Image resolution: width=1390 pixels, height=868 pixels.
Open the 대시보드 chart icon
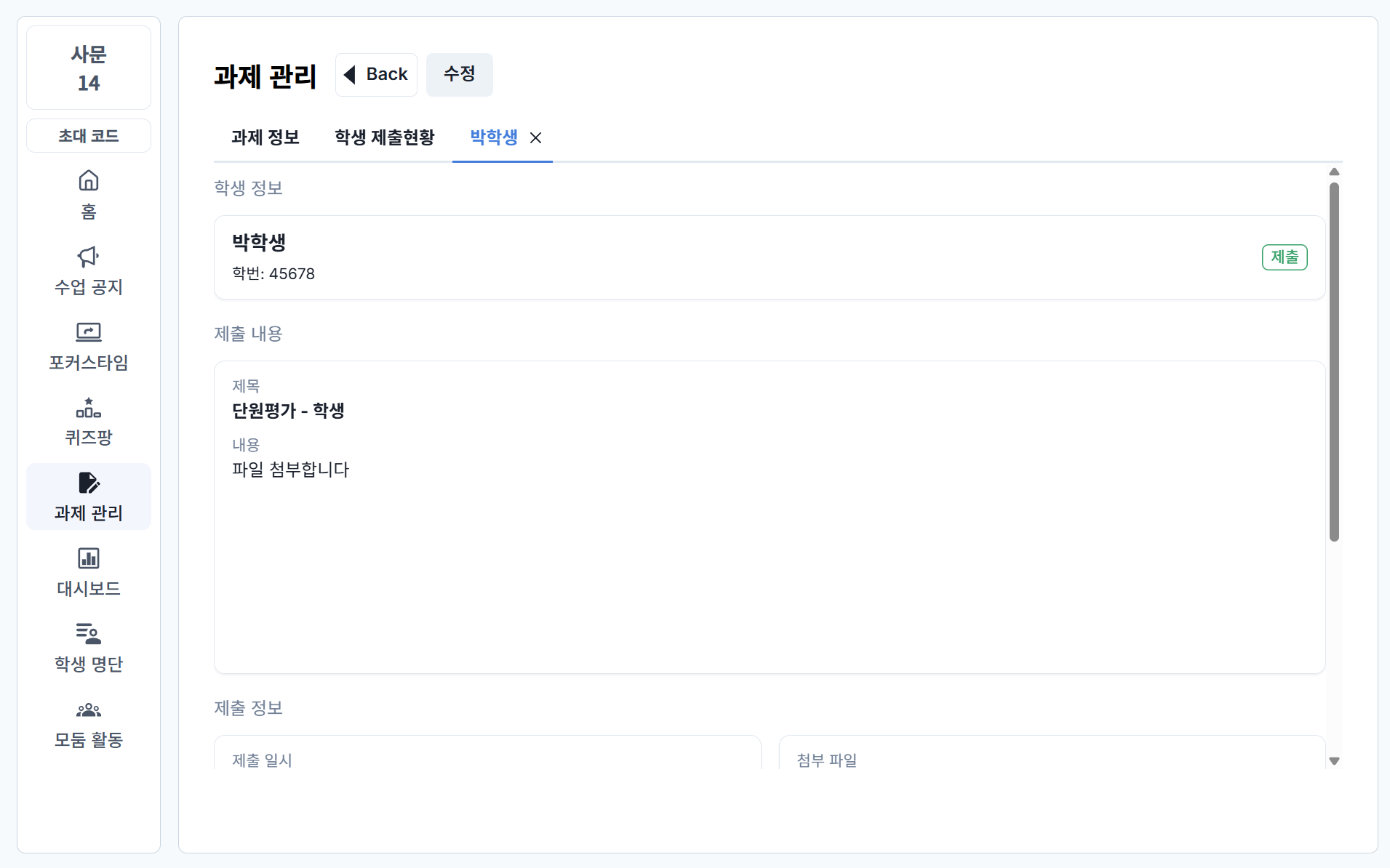pos(89,558)
